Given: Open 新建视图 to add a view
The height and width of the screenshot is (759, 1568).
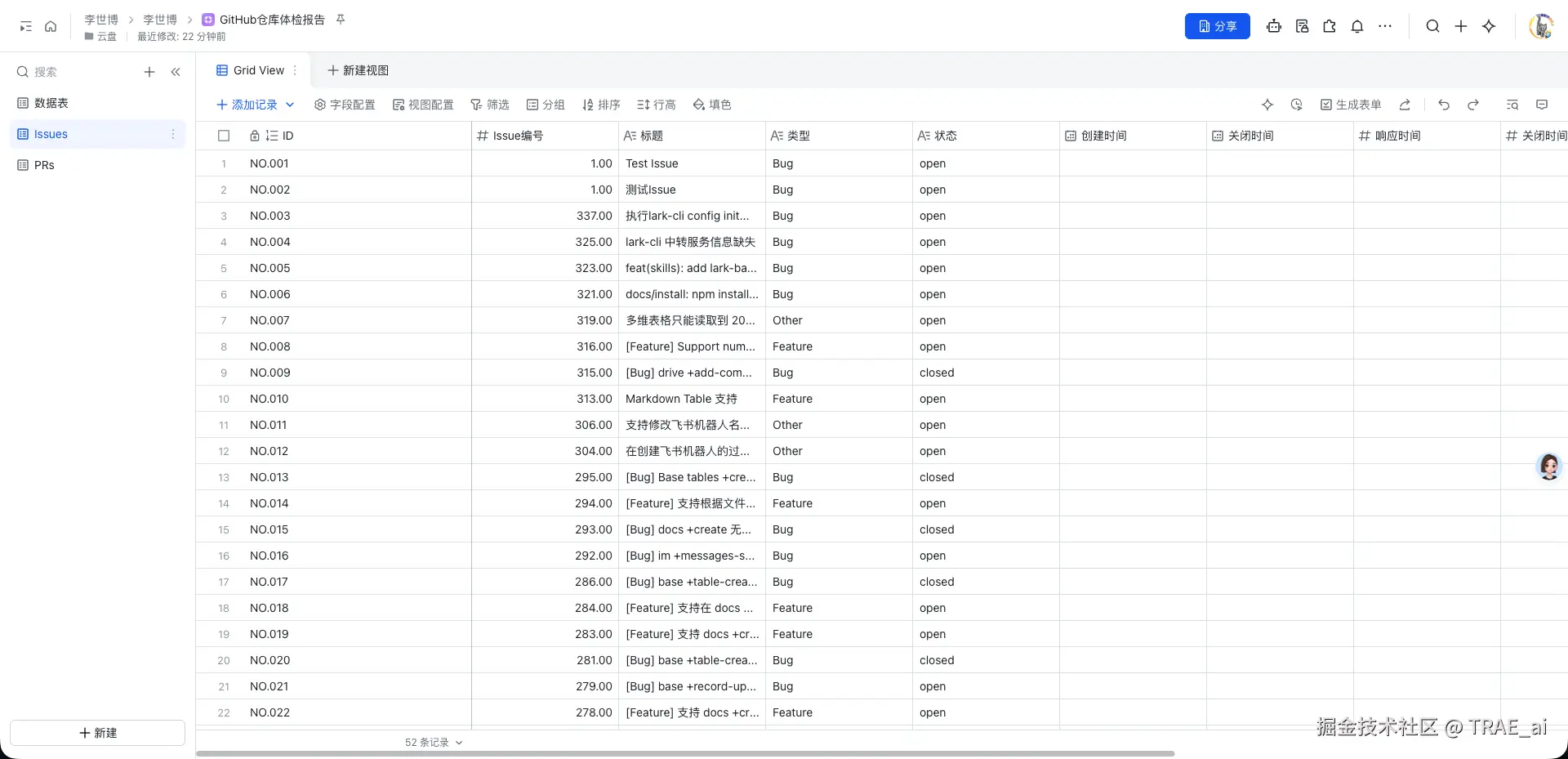Looking at the screenshot, I should (x=358, y=70).
